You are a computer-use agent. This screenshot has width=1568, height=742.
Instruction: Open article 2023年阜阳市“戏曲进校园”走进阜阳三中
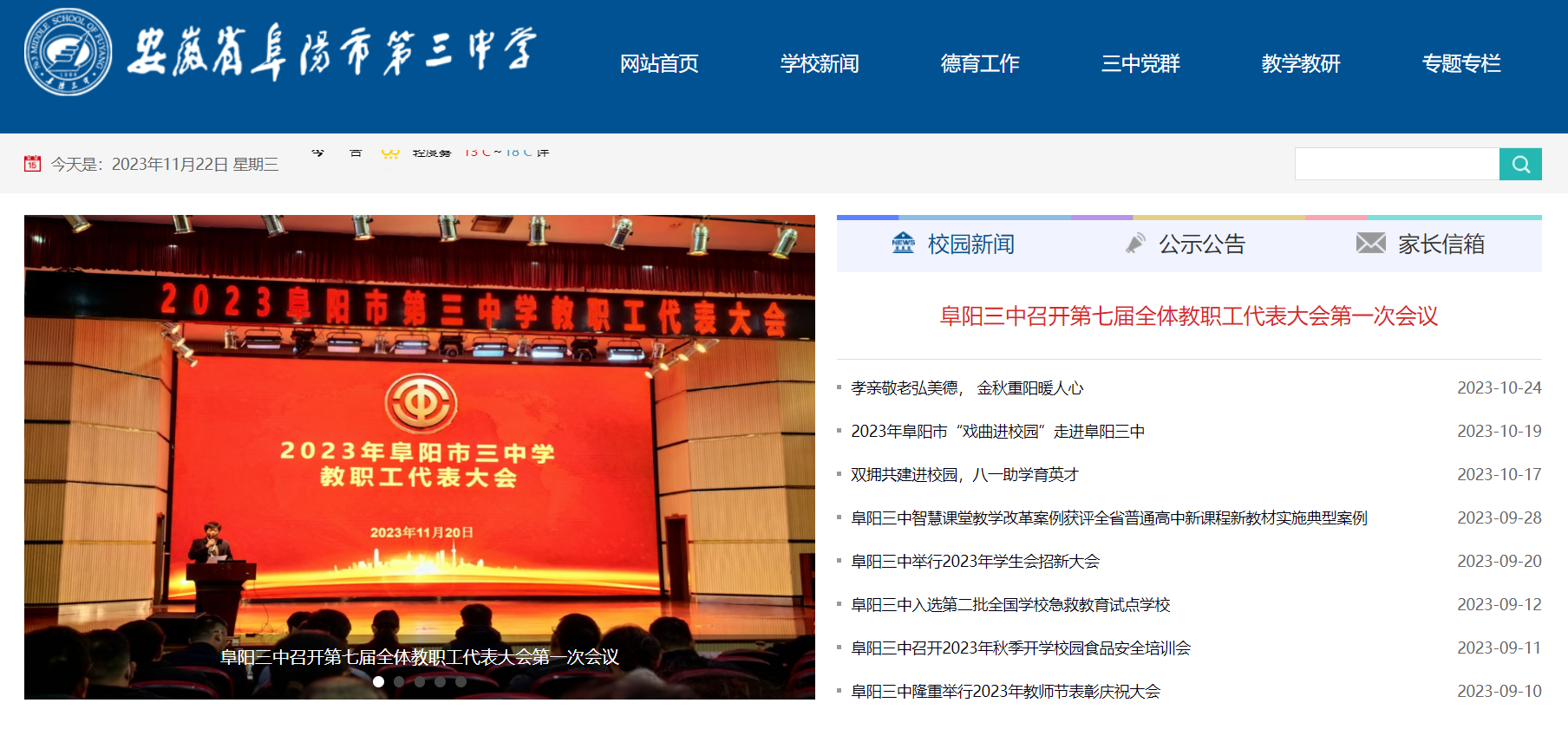point(998,432)
